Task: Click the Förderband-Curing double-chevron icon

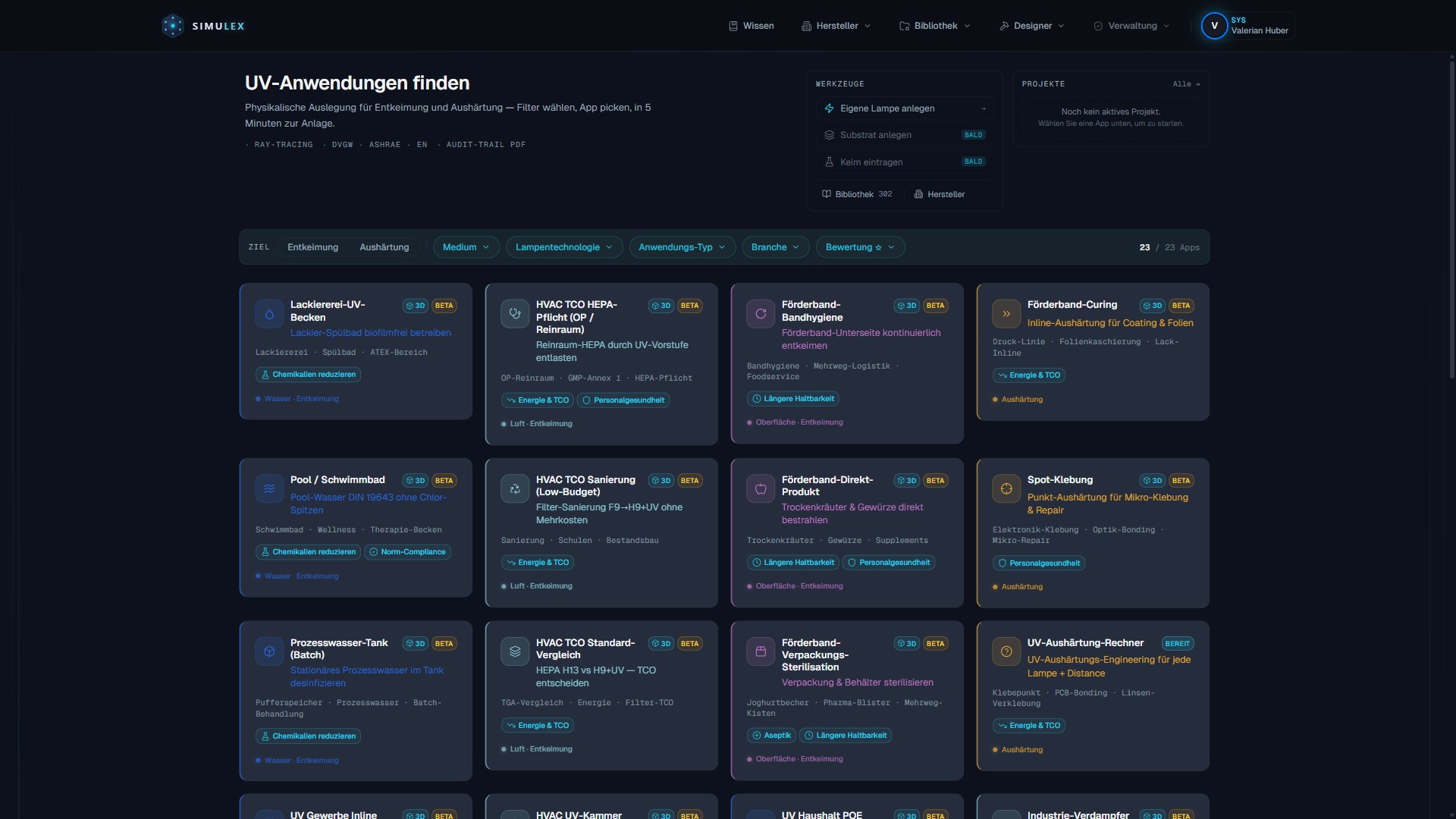Action: (1006, 314)
